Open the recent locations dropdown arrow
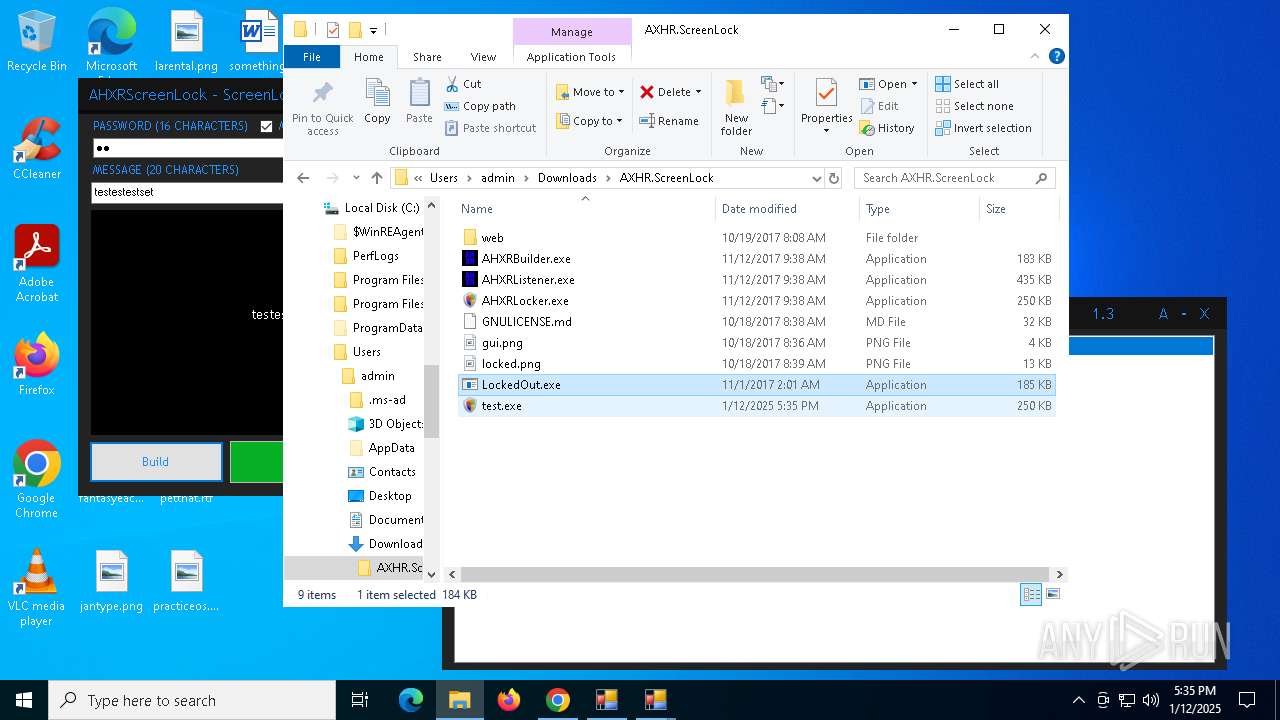Screen dimensions: 1280x720 tap(356, 178)
